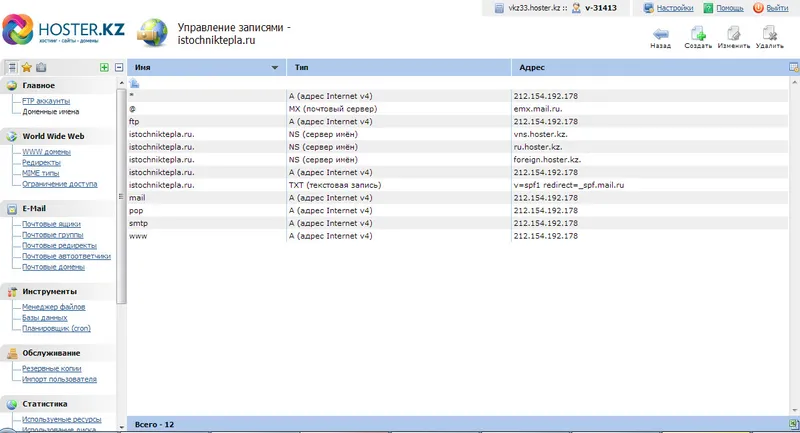Click emx.mail.ru. address cell
Image resolution: width=800 pixels, height=433 pixels.
pos(538,109)
